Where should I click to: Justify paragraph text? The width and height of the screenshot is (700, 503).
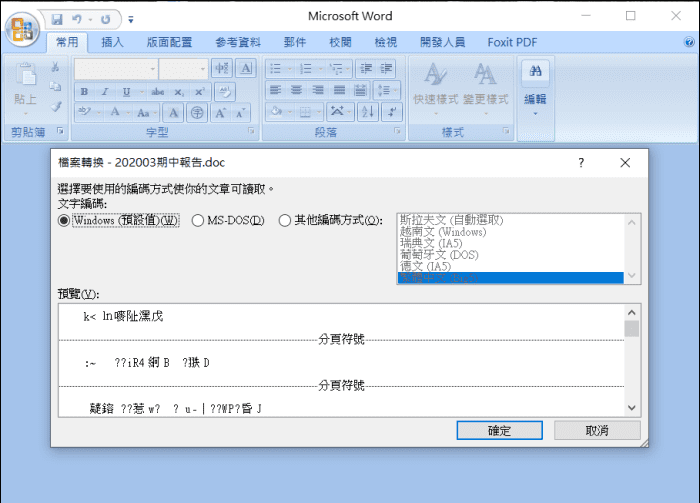339,91
